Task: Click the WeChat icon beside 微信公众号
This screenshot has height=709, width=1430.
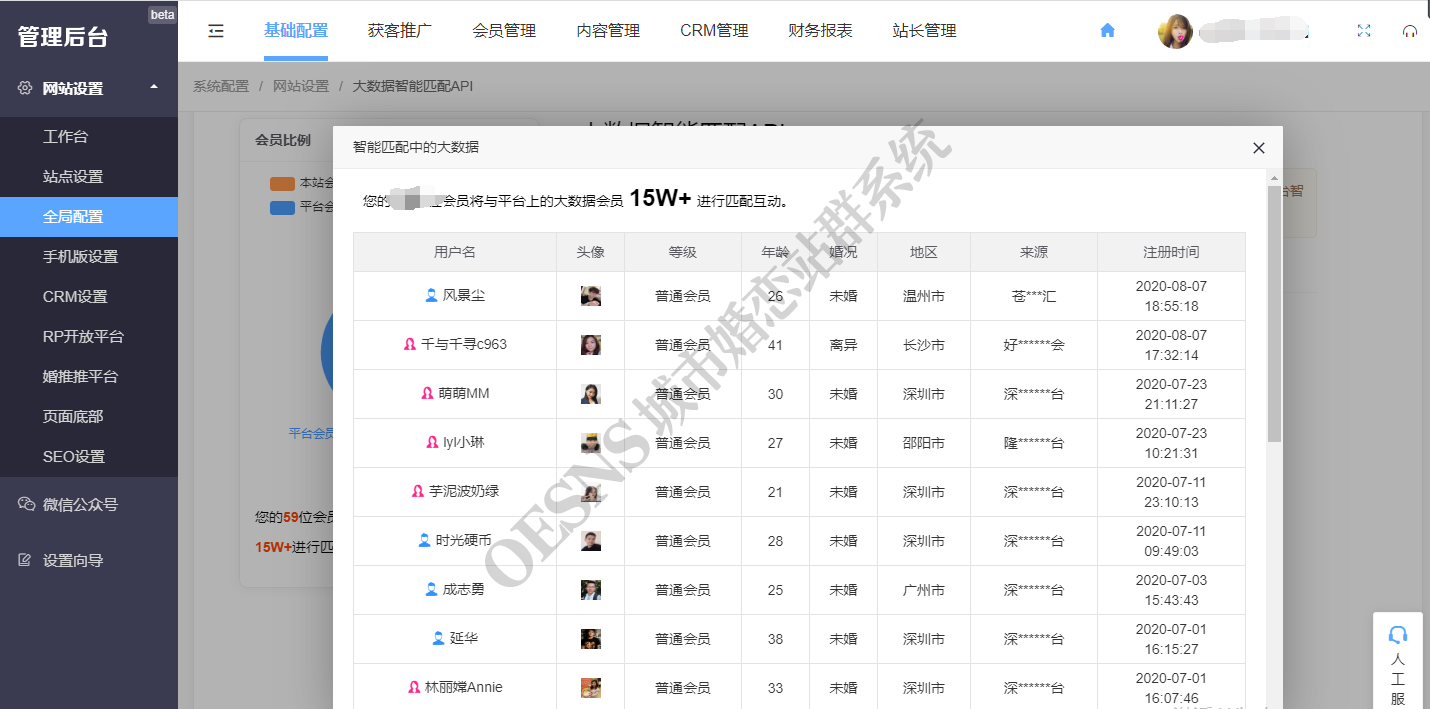Action: pyautogui.click(x=26, y=504)
